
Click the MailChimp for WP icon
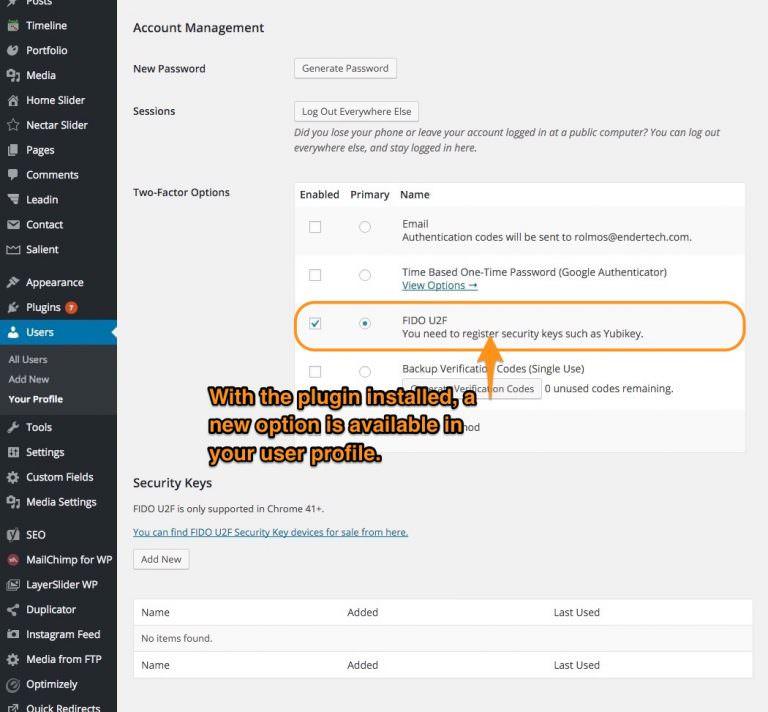pos(13,560)
